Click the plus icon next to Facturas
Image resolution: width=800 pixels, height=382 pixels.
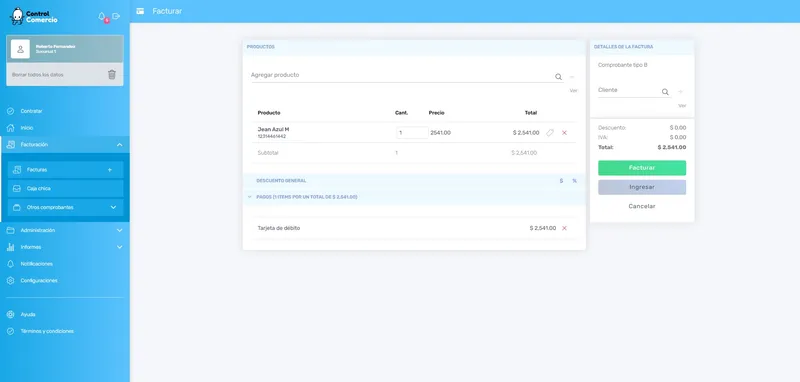pos(110,170)
